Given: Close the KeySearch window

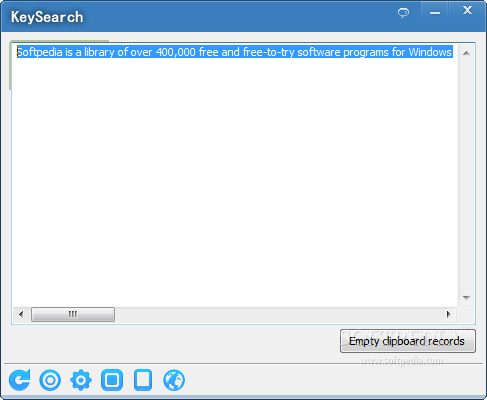Looking at the screenshot, I should tap(467, 11).
